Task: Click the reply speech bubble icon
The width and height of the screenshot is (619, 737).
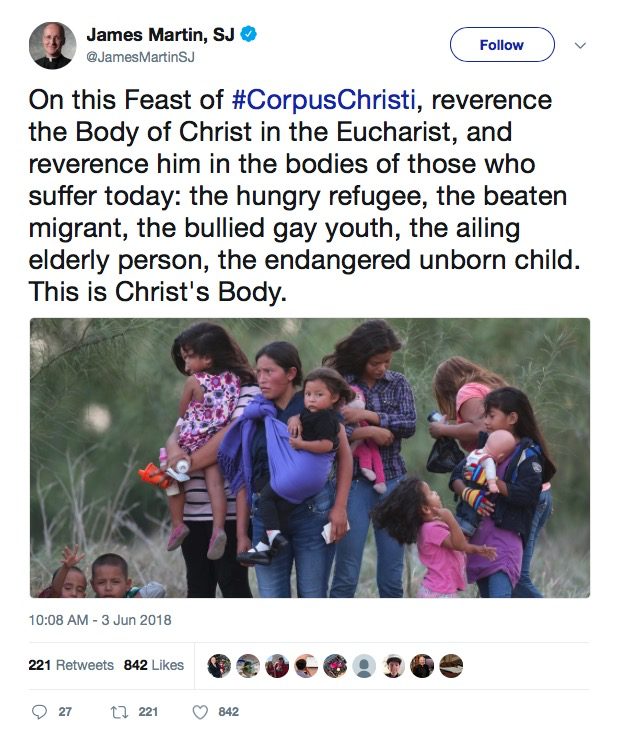Action: point(40,712)
